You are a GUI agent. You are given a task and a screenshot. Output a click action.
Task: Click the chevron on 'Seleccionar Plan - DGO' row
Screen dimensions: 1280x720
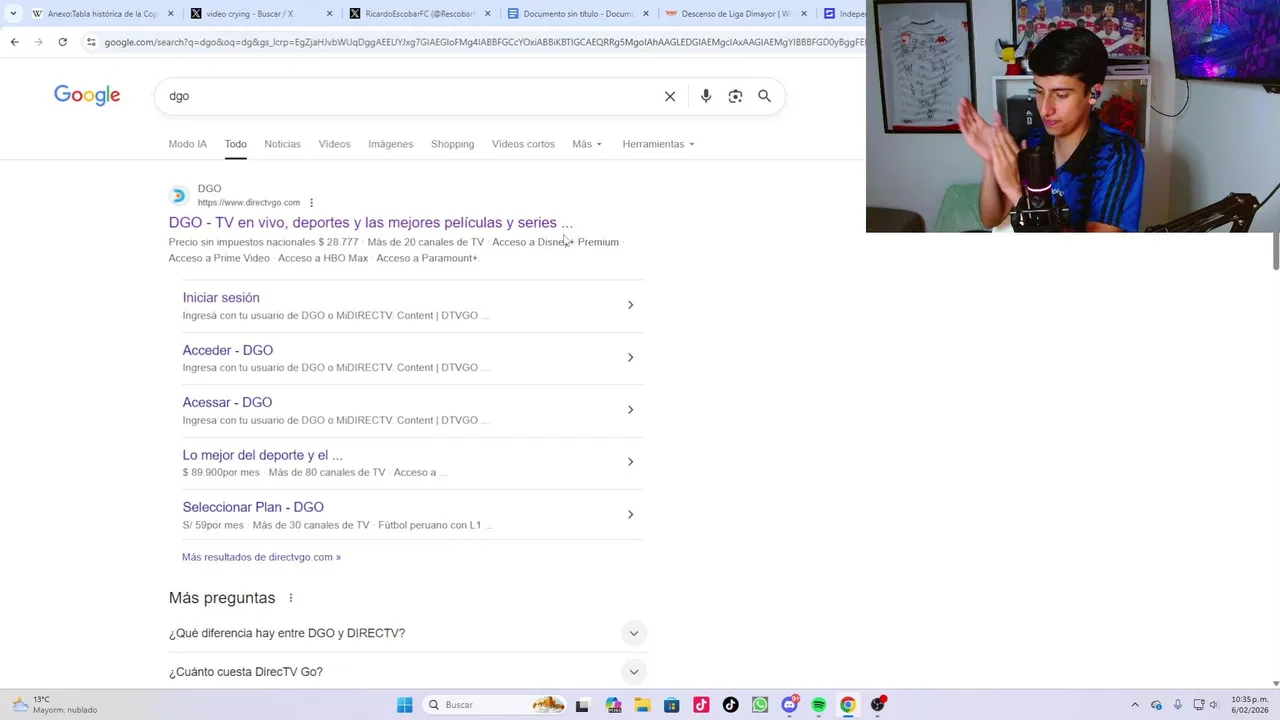(630, 514)
